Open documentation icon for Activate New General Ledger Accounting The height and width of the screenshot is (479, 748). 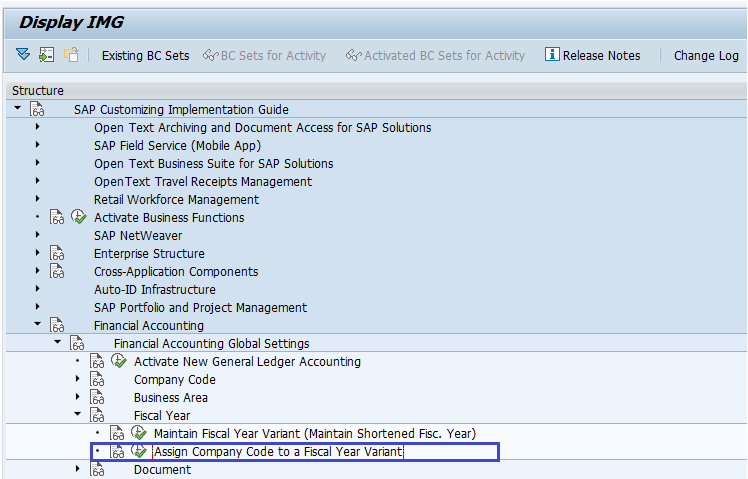97,362
